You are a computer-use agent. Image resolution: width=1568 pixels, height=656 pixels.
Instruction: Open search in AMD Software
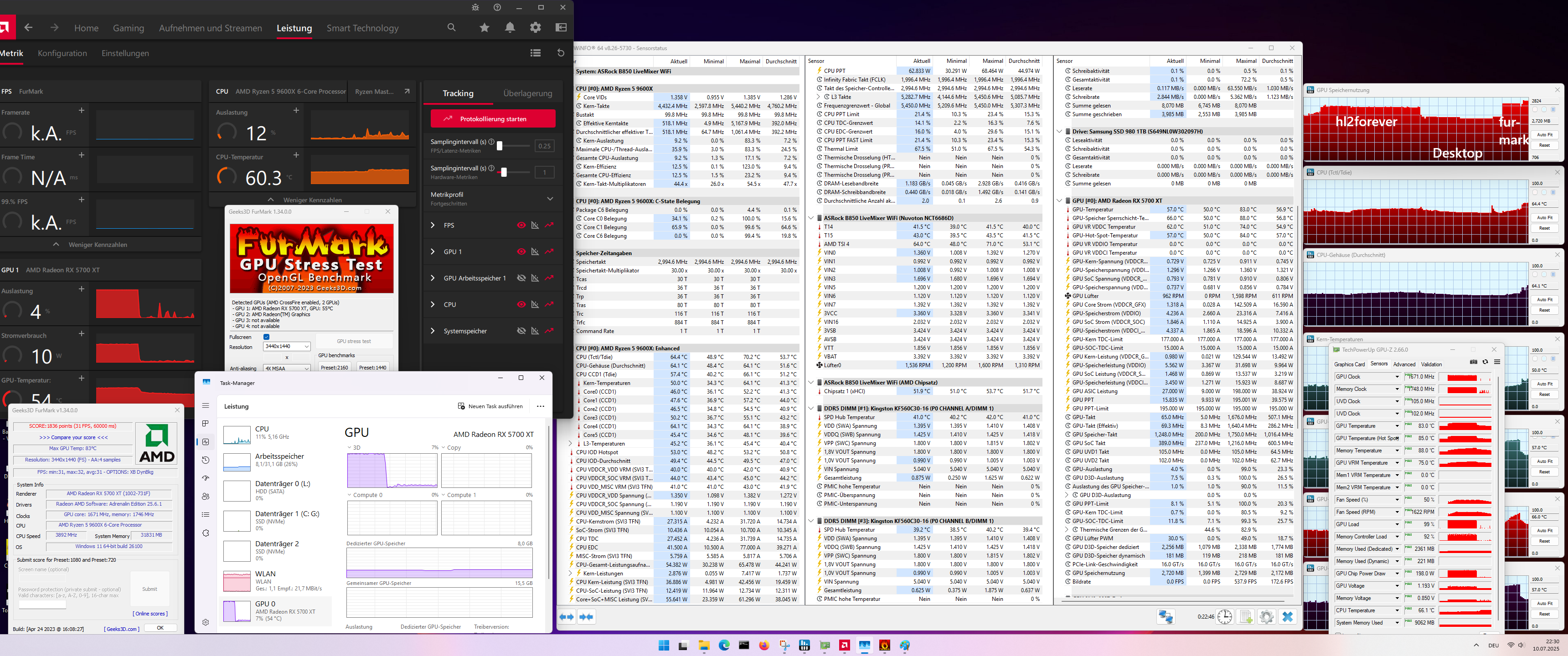(x=451, y=27)
